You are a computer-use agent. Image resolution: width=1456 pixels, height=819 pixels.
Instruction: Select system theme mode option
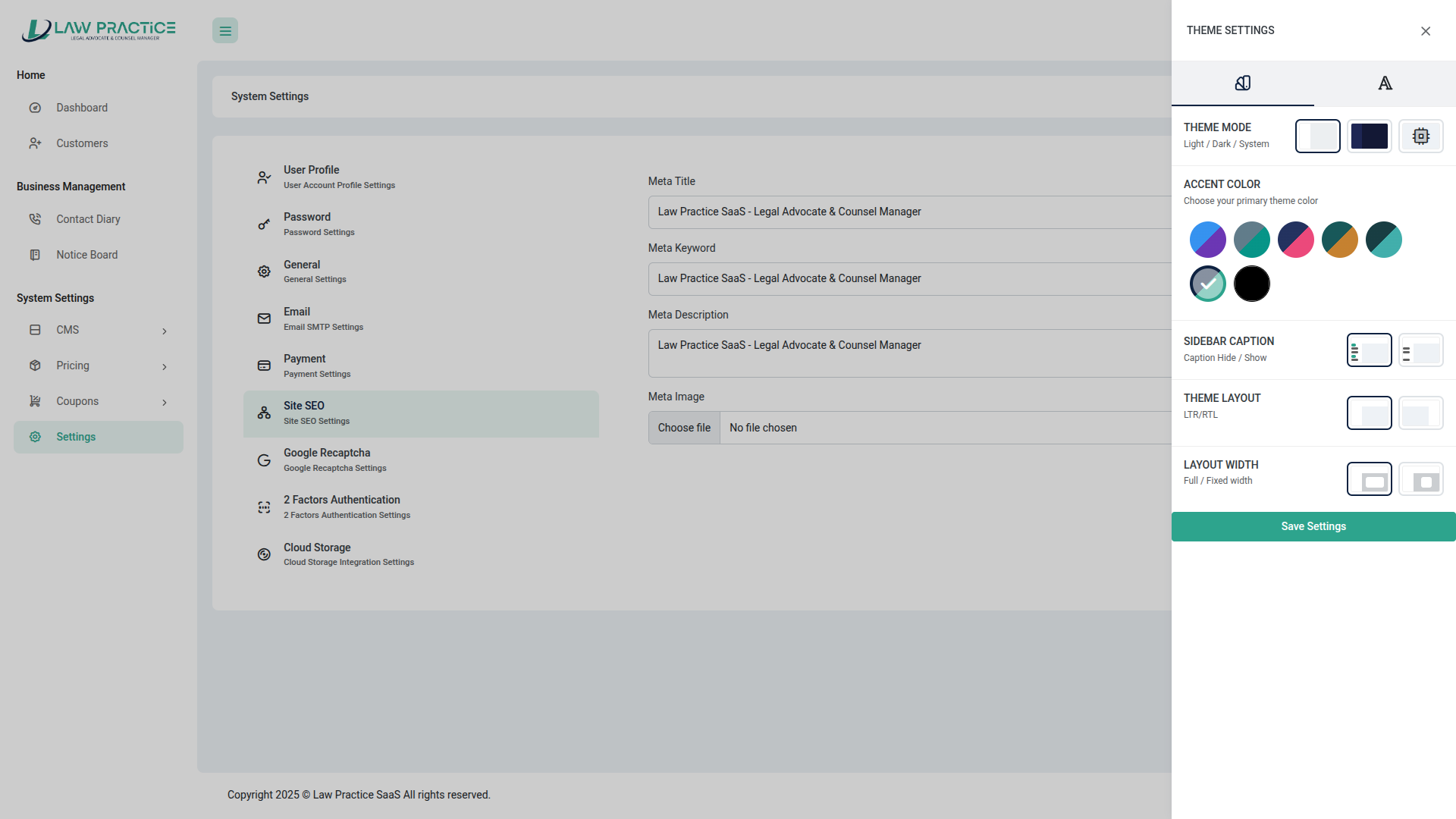click(x=1420, y=136)
